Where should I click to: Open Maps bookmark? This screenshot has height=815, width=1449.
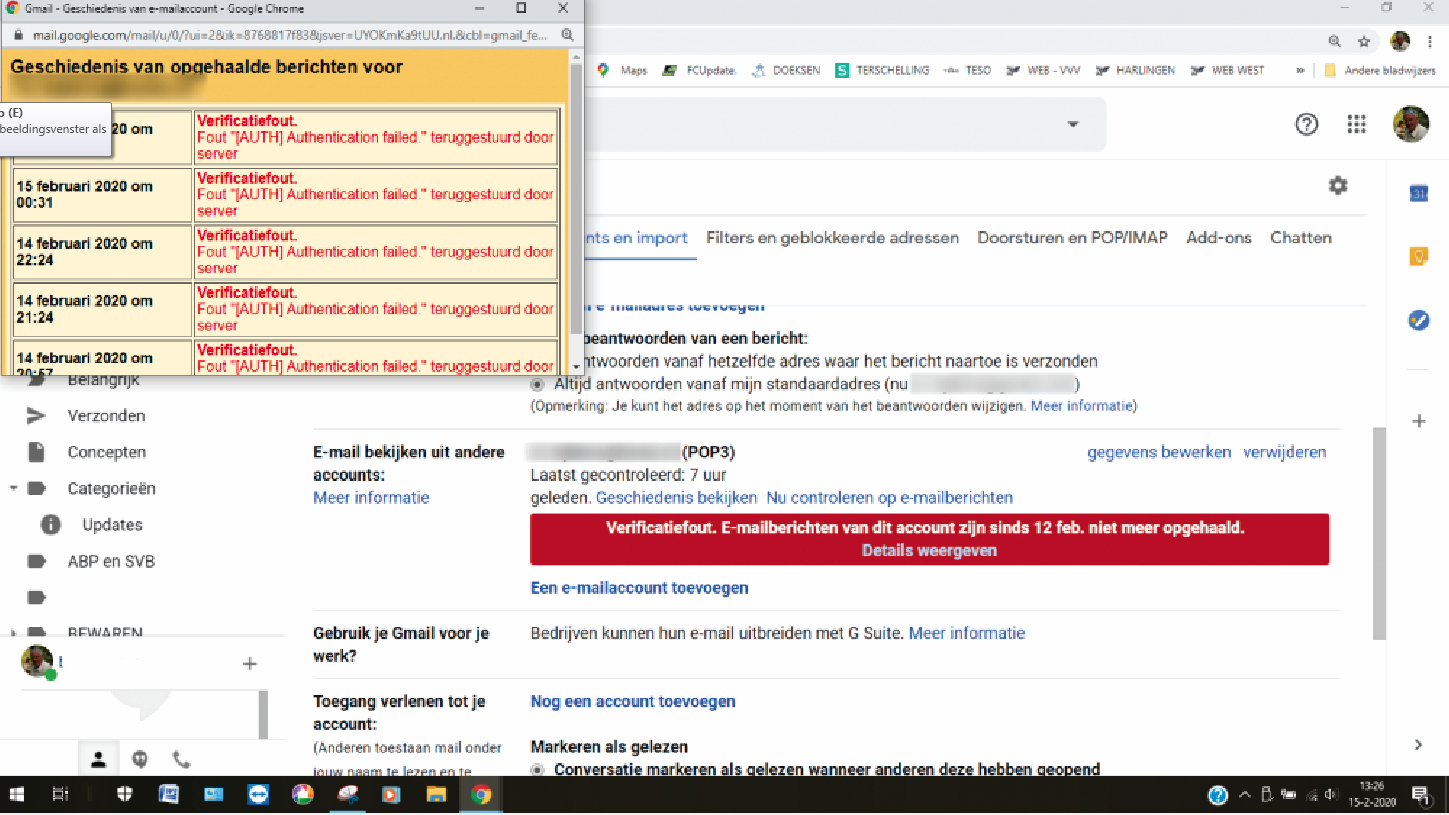623,70
